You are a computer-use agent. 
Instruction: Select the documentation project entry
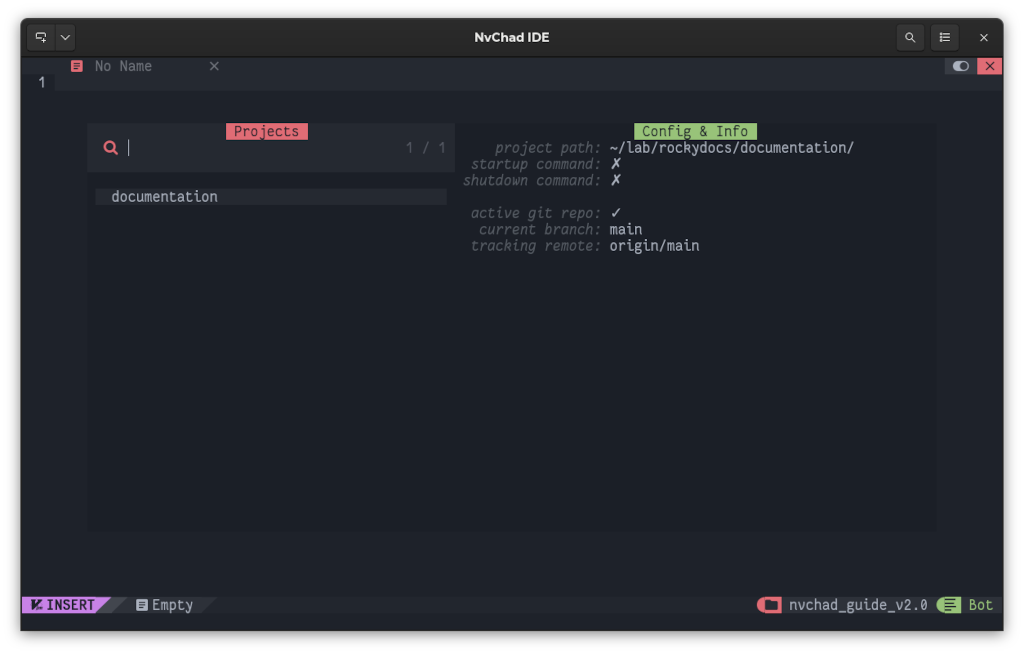click(x=162, y=196)
